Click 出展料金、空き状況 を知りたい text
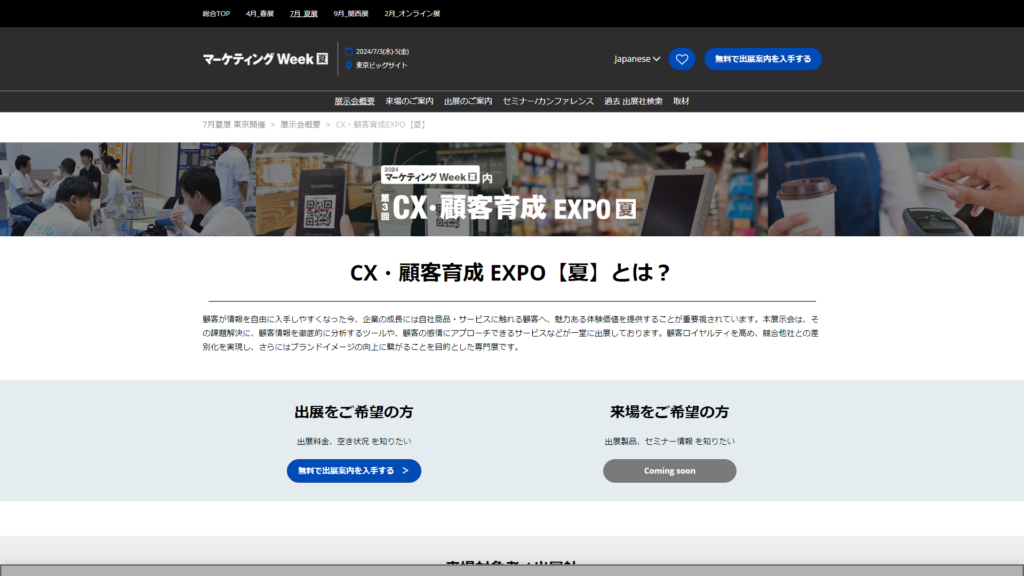The width and height of the screenshot is (1024, 576). click(354, 441)
